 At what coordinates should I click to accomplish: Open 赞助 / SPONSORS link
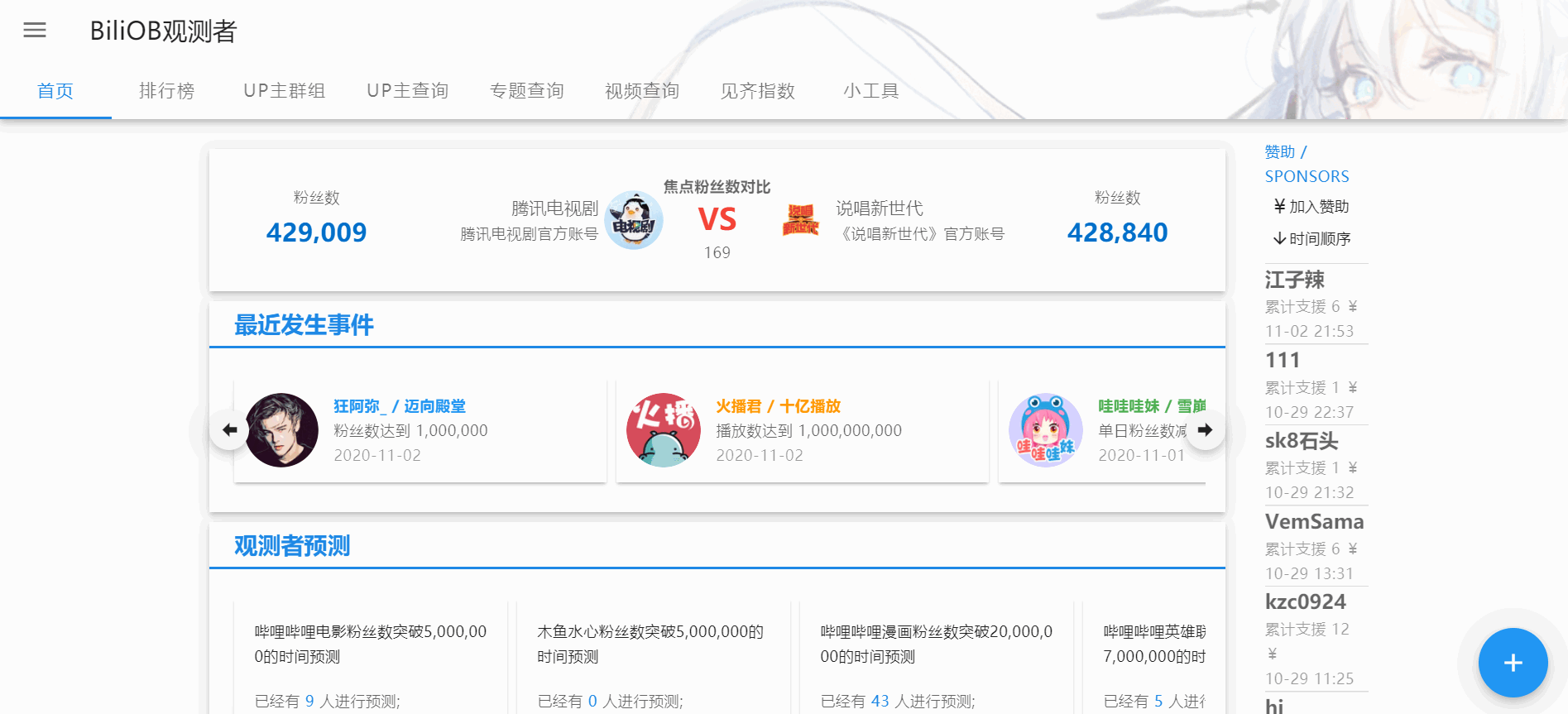(1307, 164)
